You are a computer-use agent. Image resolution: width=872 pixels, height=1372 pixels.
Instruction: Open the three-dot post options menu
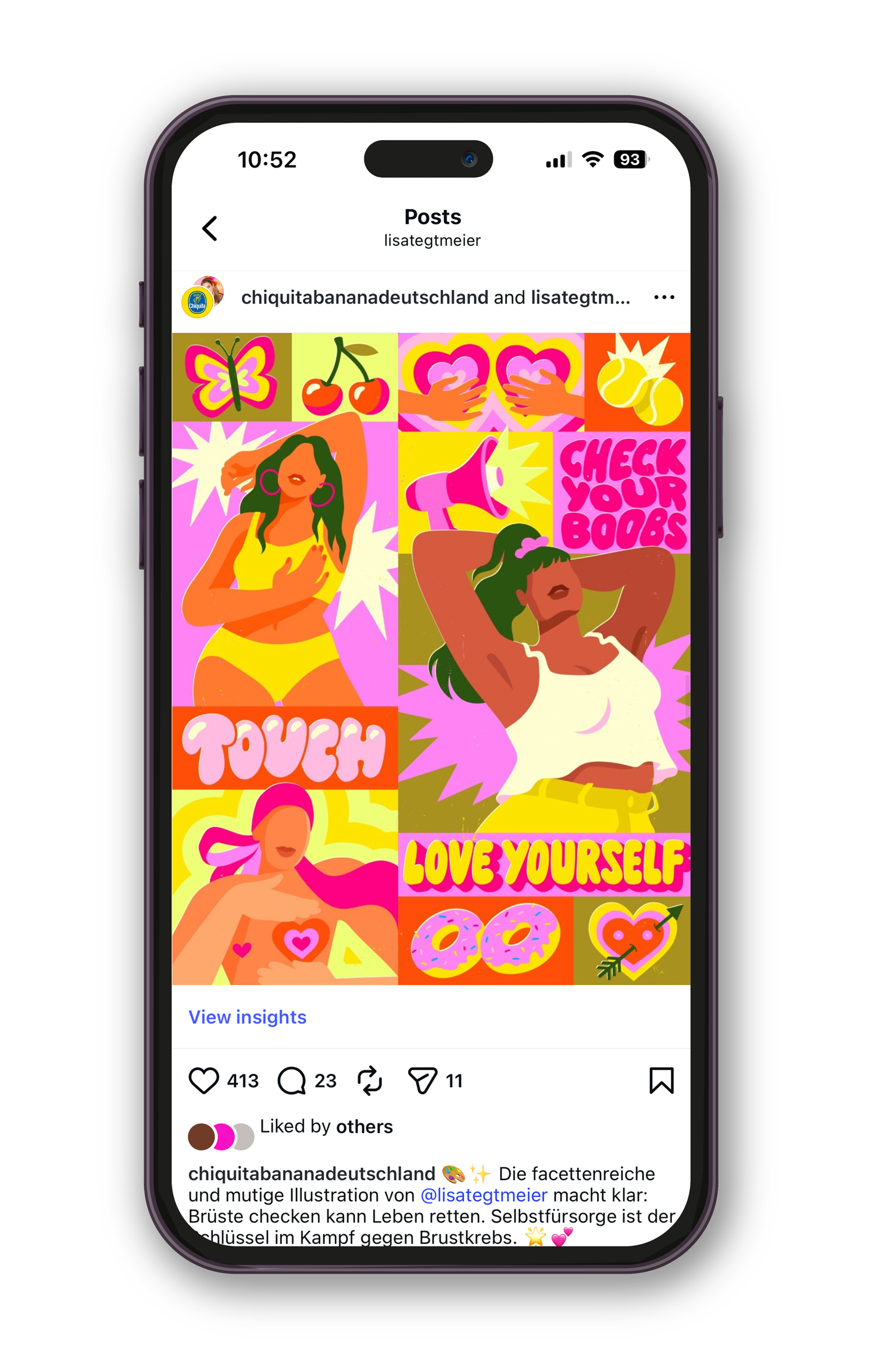coord(664,297)
